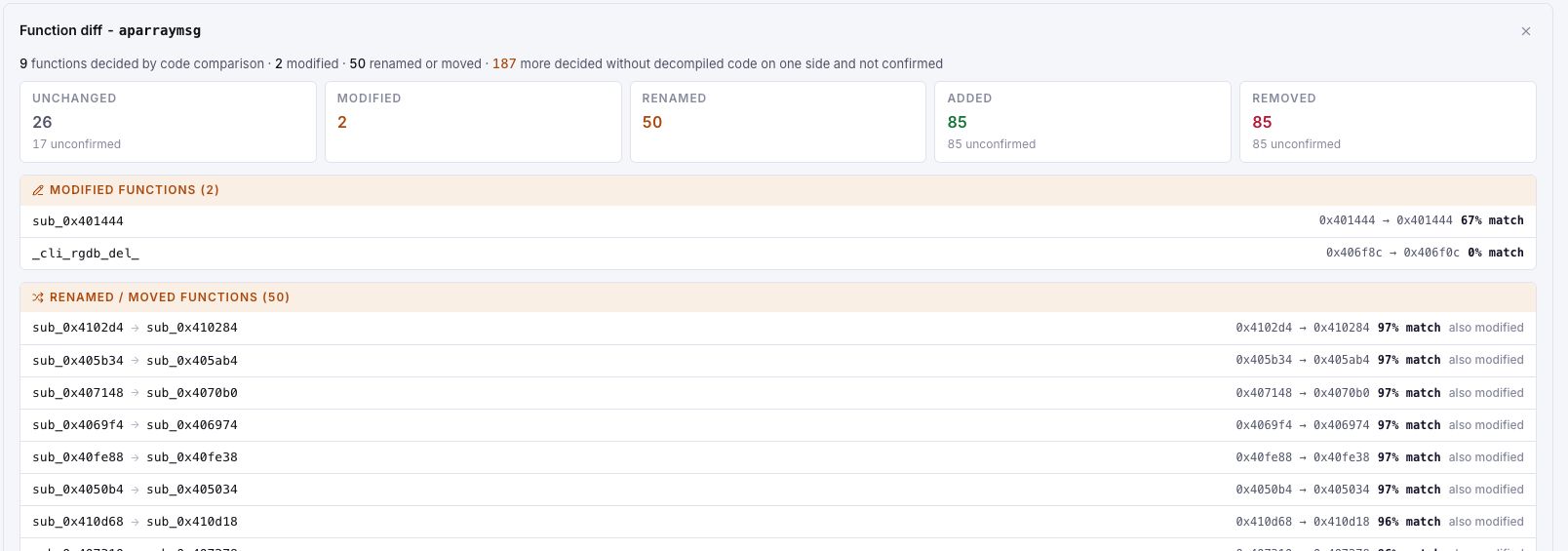Open the sub_0x407148 to sub_0x4070b0 row
This screenshot has height=551, width=1568.
pyautogui.click(x=778, y=393)
